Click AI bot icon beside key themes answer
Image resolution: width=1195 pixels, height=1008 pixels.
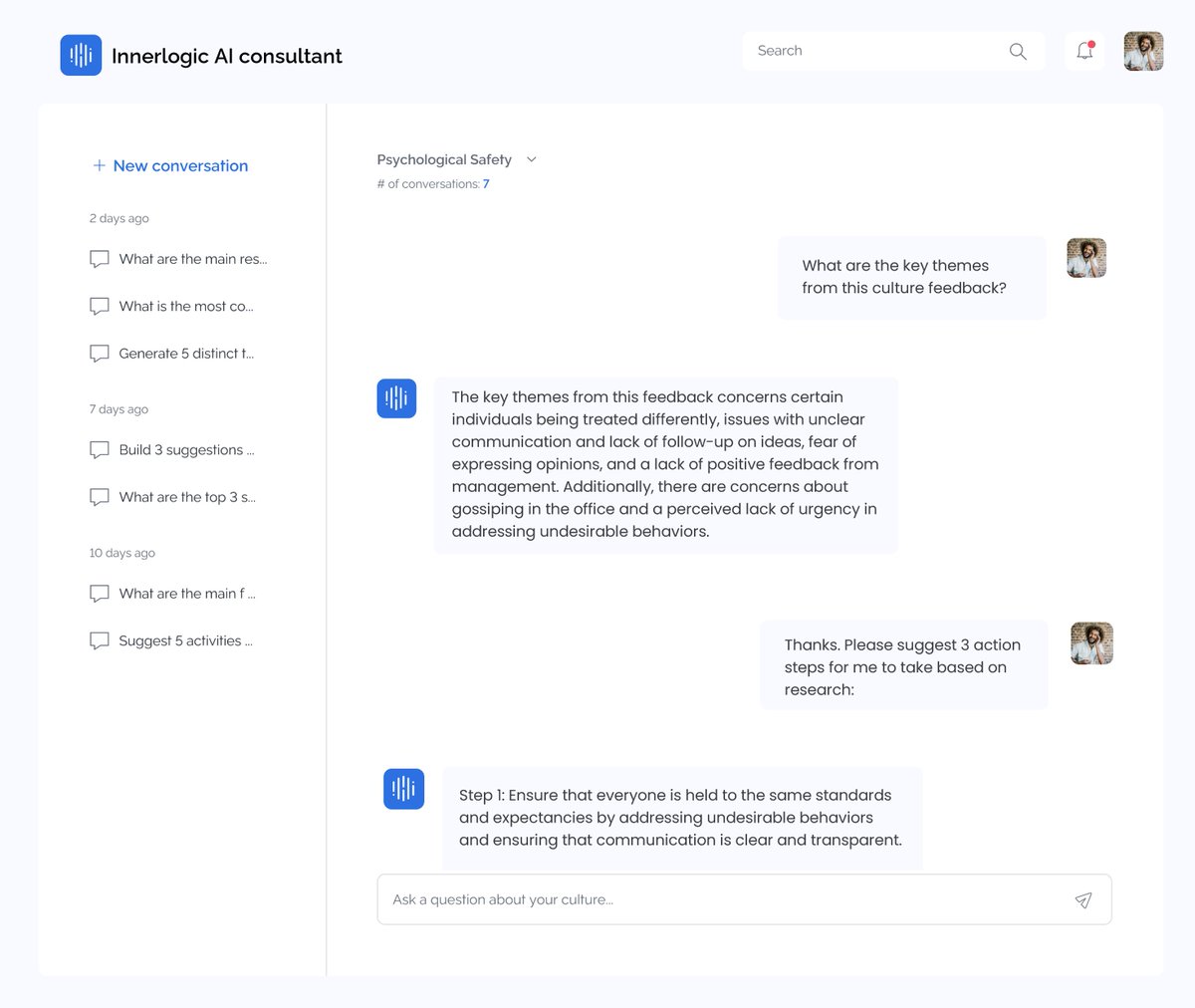[396, 398]
